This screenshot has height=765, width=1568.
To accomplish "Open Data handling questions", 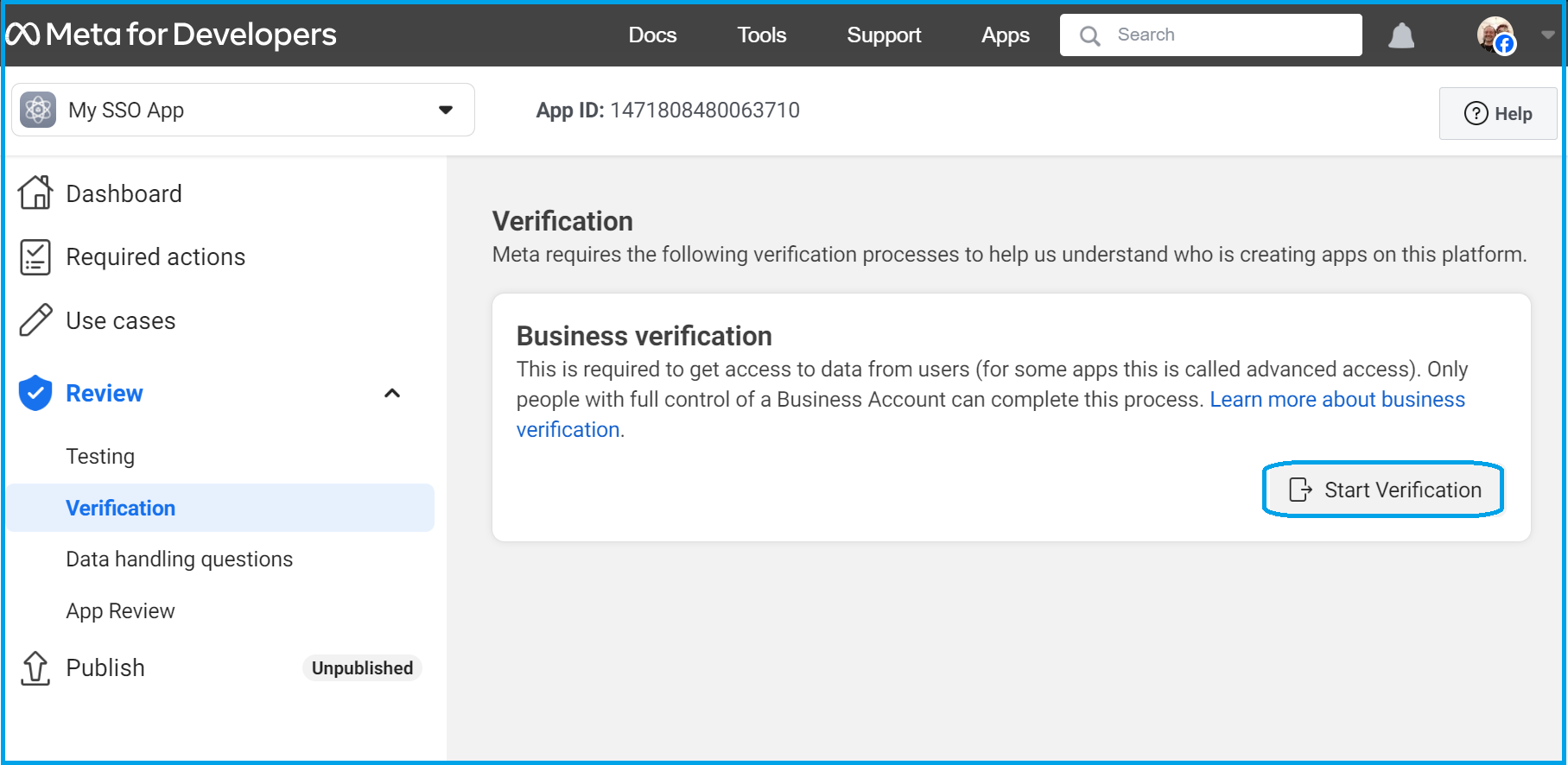I will click(180, 560).
